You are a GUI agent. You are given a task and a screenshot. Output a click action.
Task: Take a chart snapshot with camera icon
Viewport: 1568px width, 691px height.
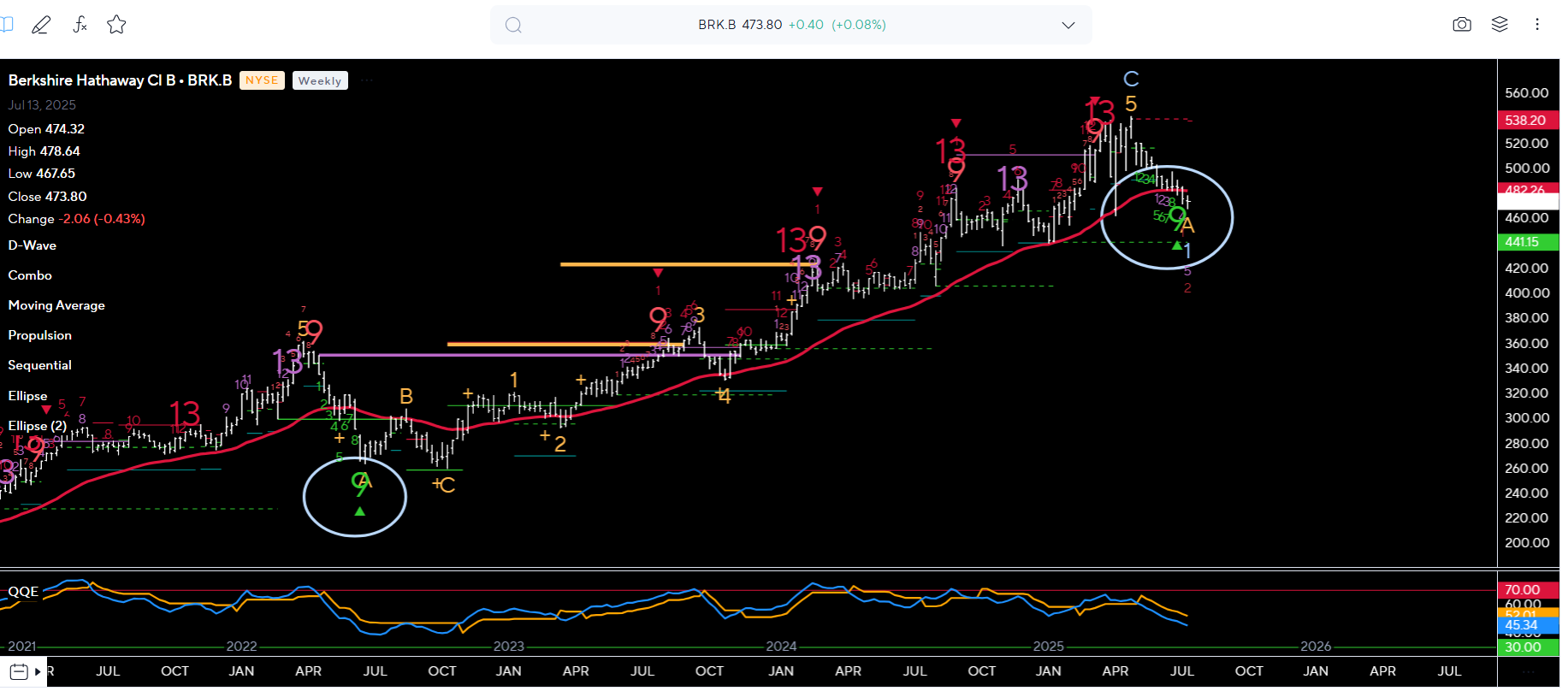coord(1462,25)
